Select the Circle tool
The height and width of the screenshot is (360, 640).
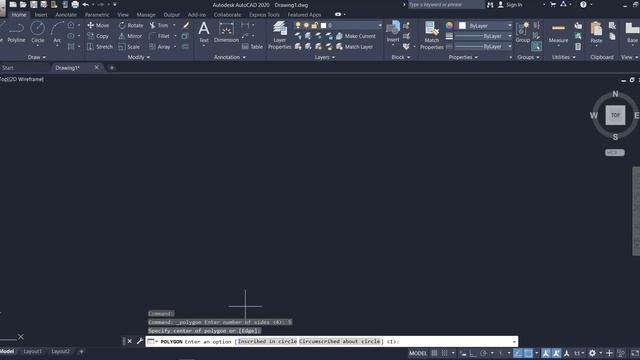pos(38,32)
